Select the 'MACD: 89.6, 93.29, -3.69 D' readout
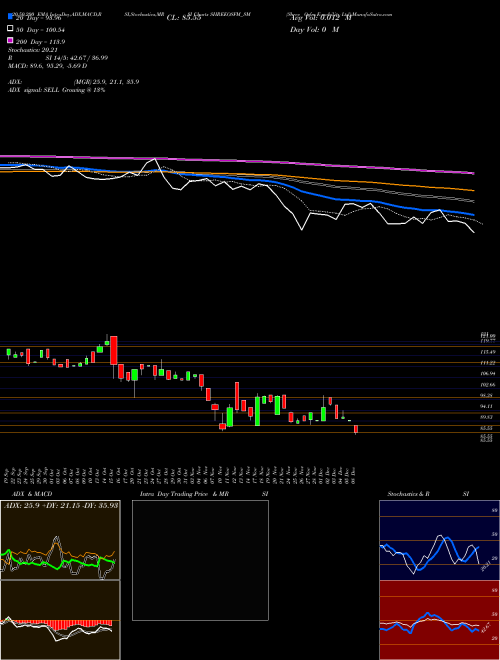This screenshot has height=660, width=500. tap(48, 66)
